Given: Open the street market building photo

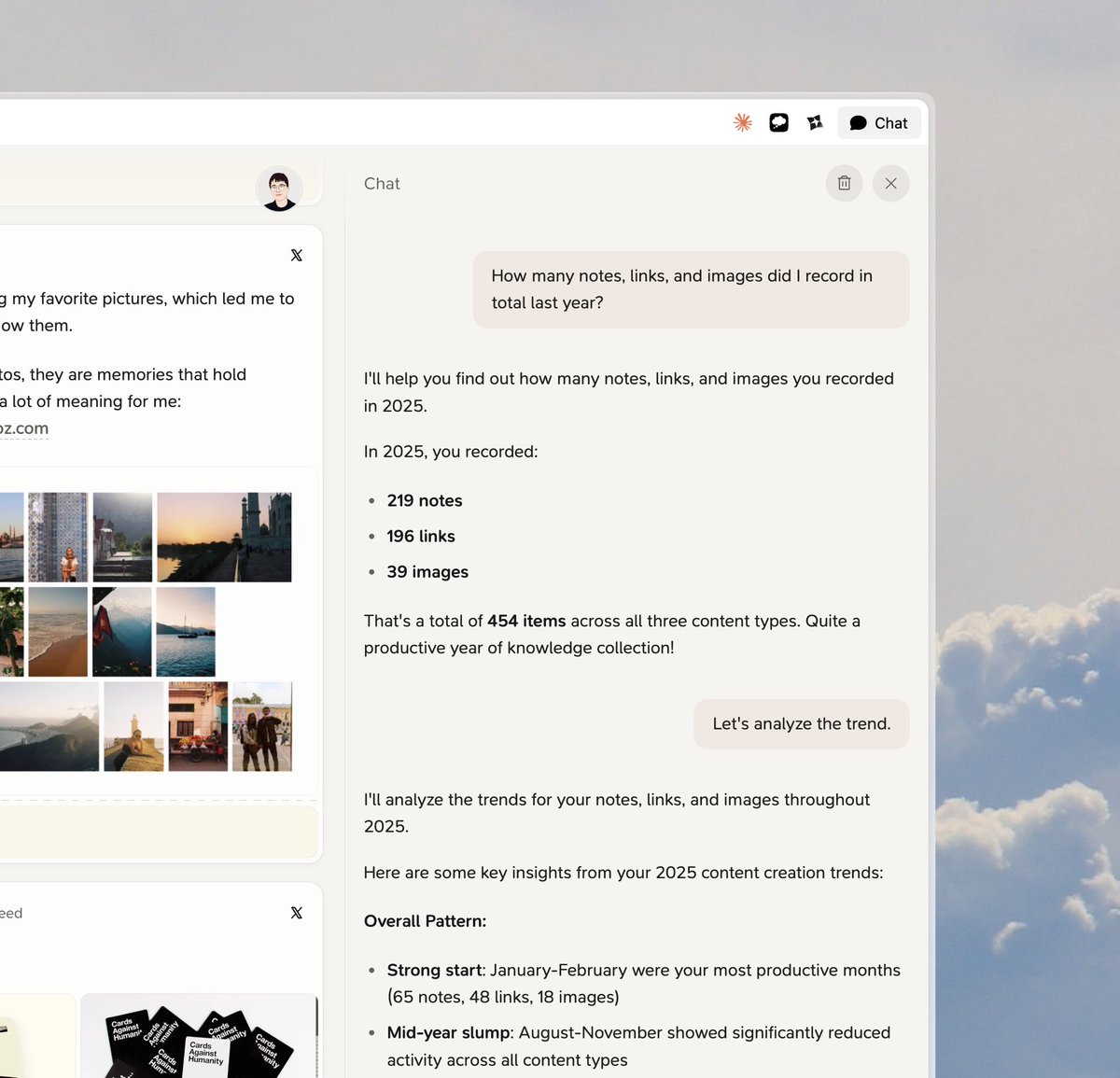Looking at the screenshot, I should (198, 726).
